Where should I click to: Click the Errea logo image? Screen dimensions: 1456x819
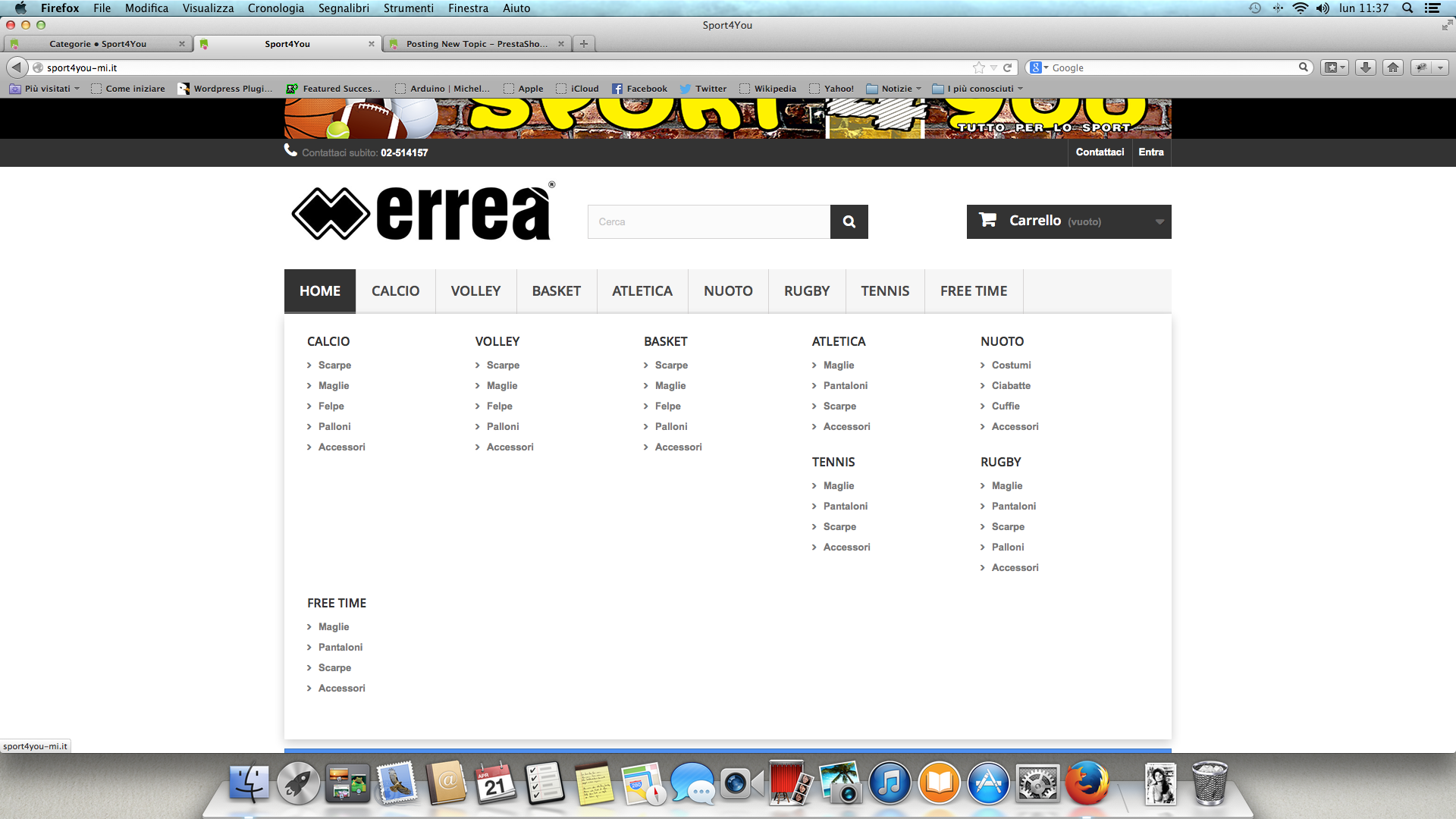point(423,213)
